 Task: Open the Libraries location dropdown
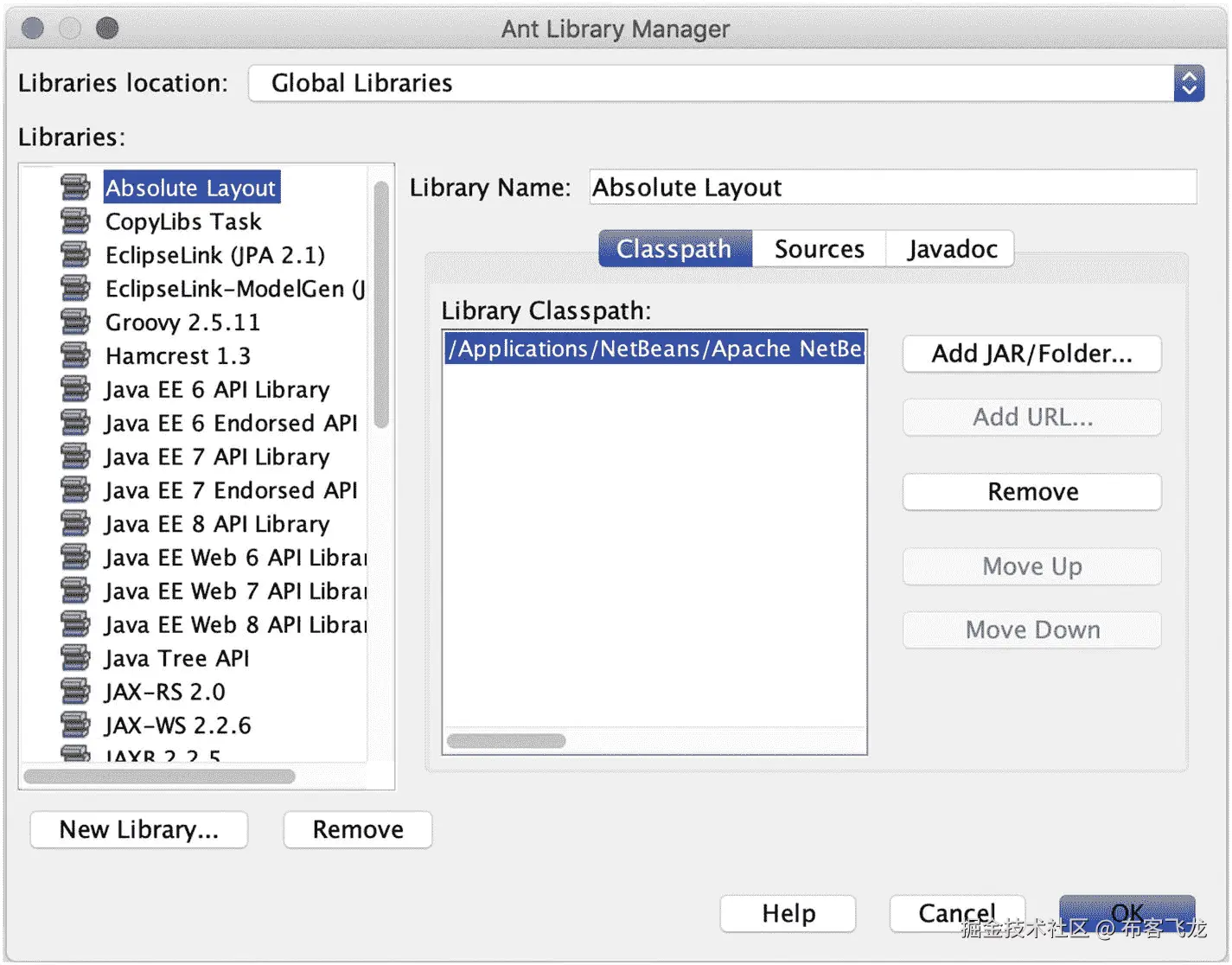point(726,83)
